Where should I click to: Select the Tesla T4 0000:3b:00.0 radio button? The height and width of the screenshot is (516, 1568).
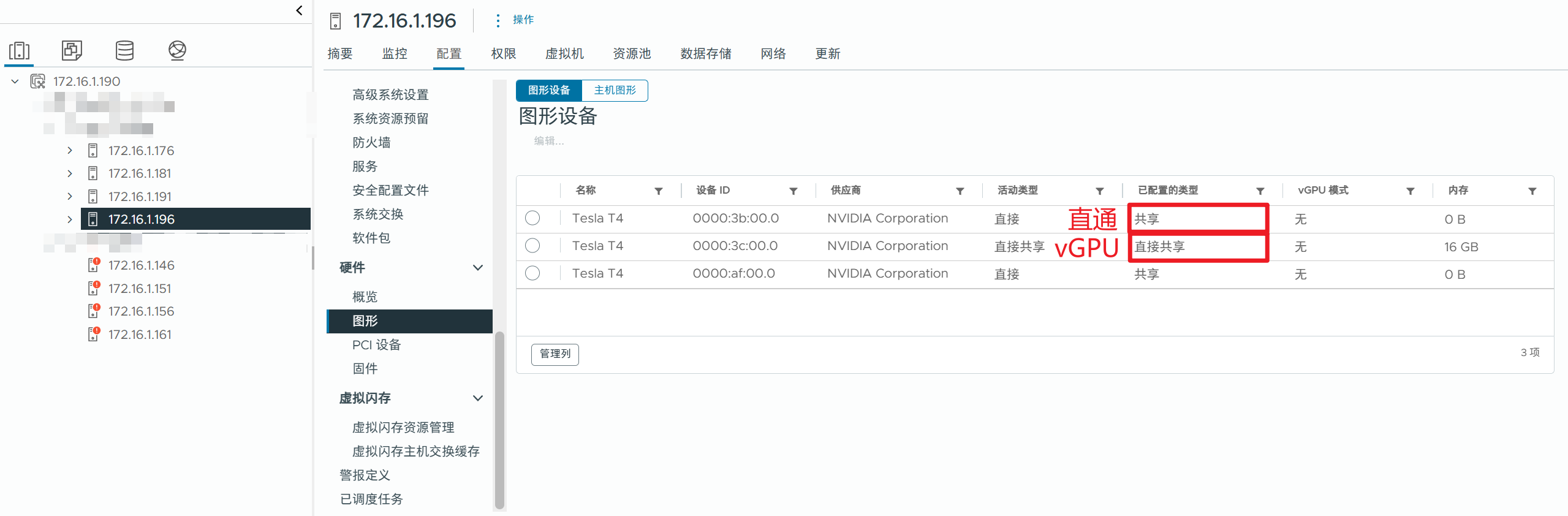(532, 218)
